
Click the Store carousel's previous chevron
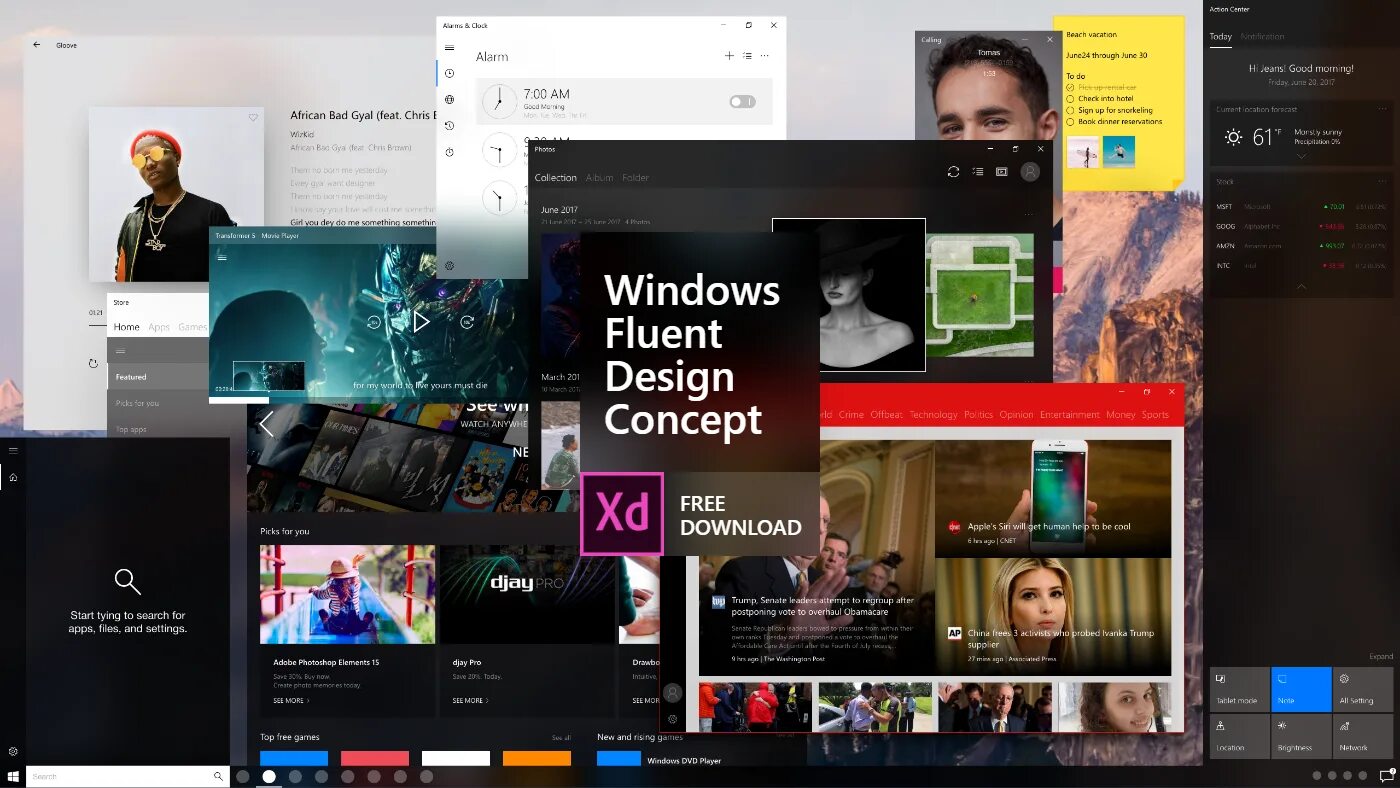click(266, 424)
